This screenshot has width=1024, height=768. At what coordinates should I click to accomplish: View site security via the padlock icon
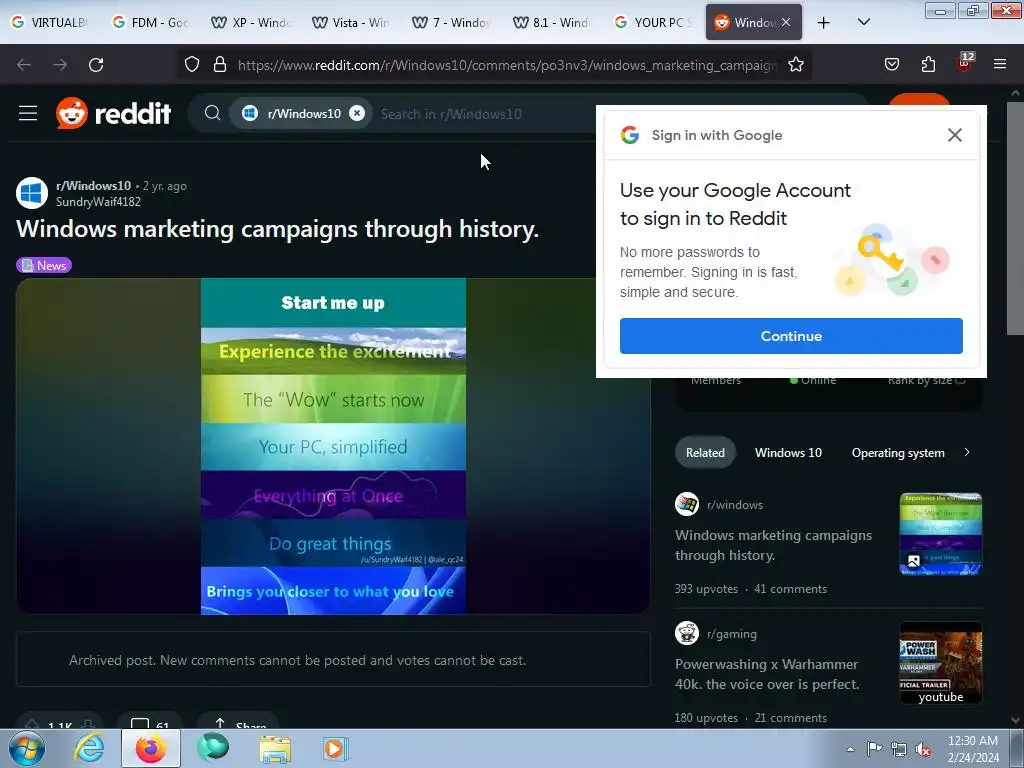click(220, 64)
